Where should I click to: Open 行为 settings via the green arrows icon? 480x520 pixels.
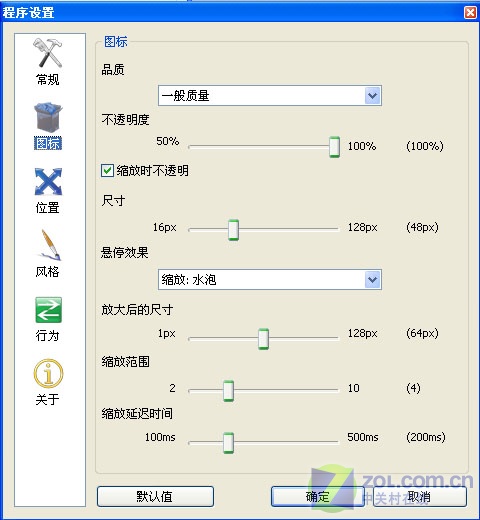coord(48,310)
